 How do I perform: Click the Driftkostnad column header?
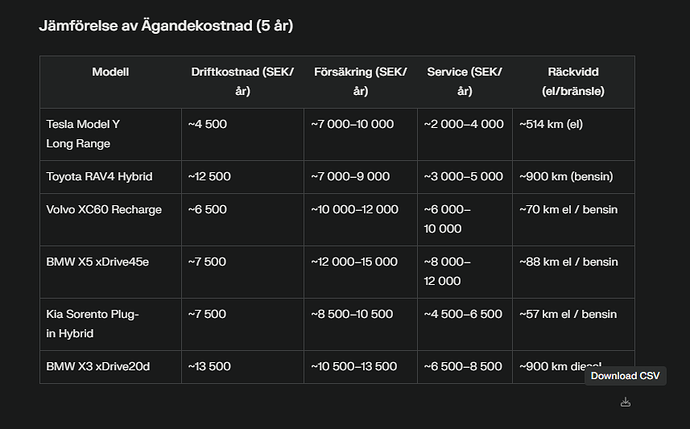click(x=242, y=81)
